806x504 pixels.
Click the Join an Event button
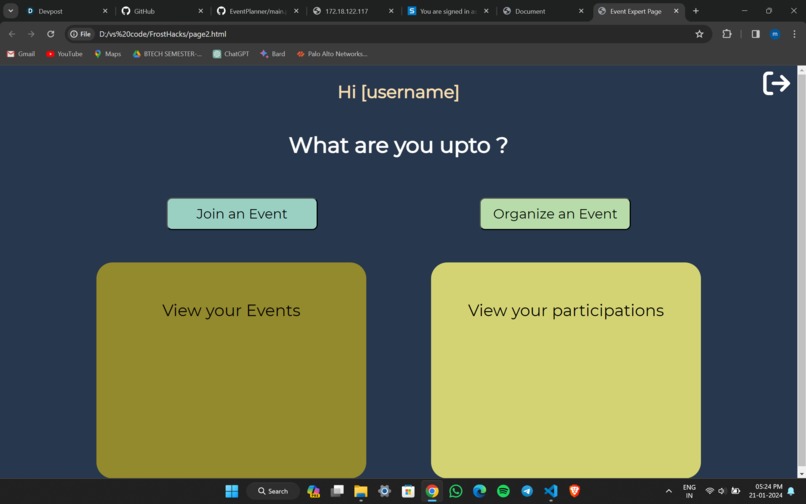click(242, 213)
